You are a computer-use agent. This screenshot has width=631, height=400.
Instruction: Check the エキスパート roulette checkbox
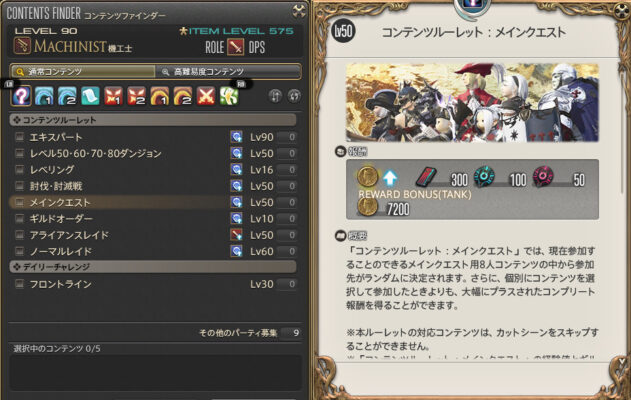click(19, 137)
